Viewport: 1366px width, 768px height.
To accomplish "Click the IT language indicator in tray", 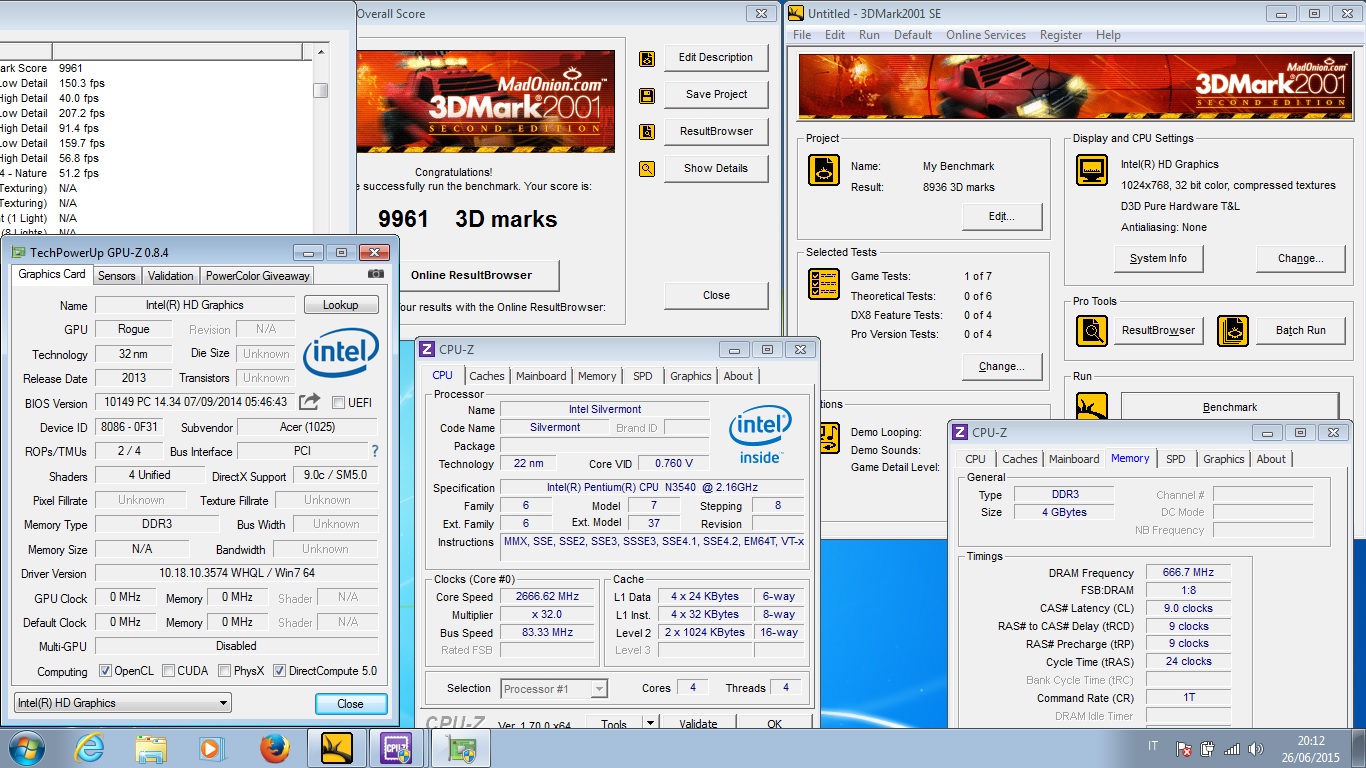I will (1153, 747).
